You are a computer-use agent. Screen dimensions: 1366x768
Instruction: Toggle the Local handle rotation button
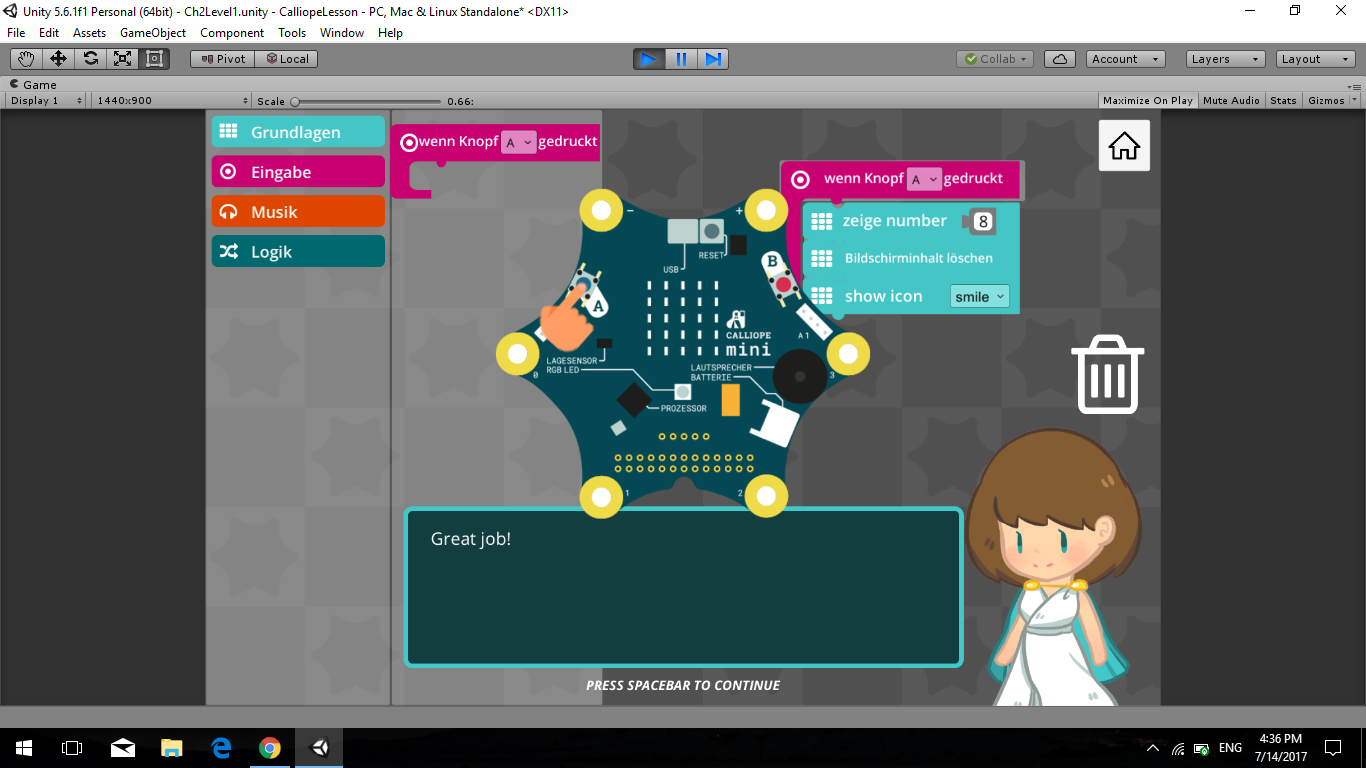(286, 59)
